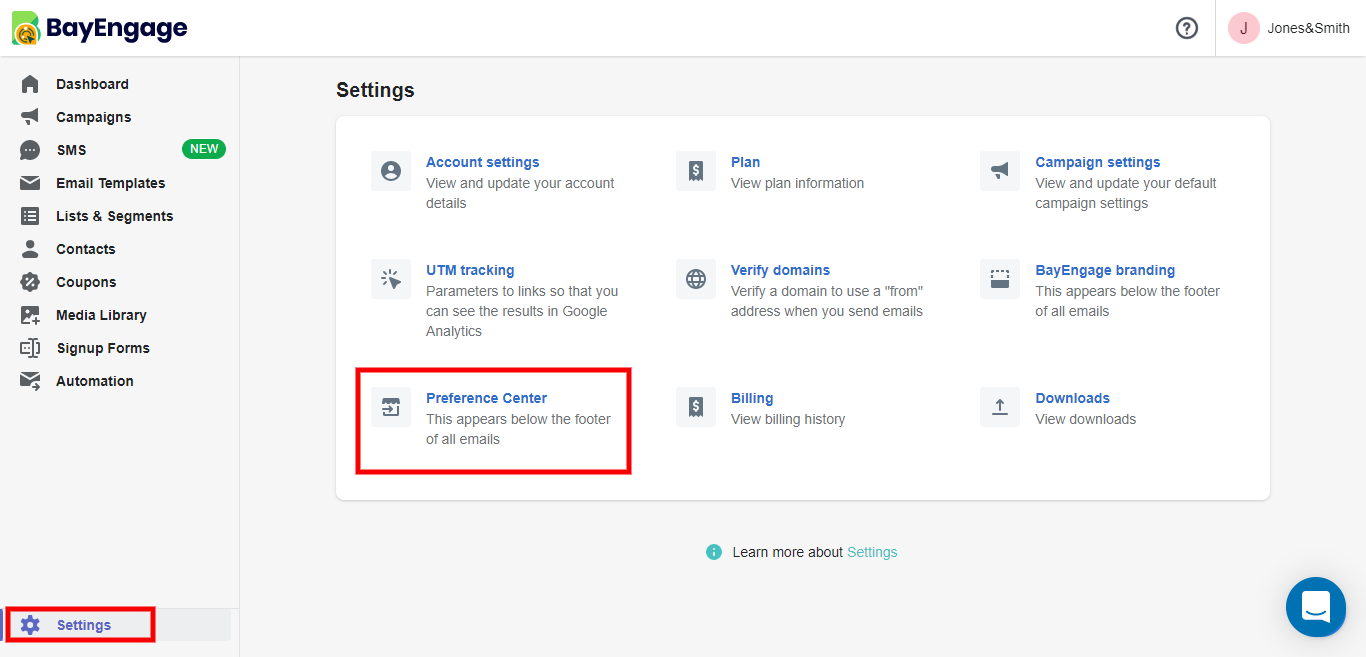Click the Billing receipt icon
The width and height of the screenshot is (1366, 657).
(696, 407)
